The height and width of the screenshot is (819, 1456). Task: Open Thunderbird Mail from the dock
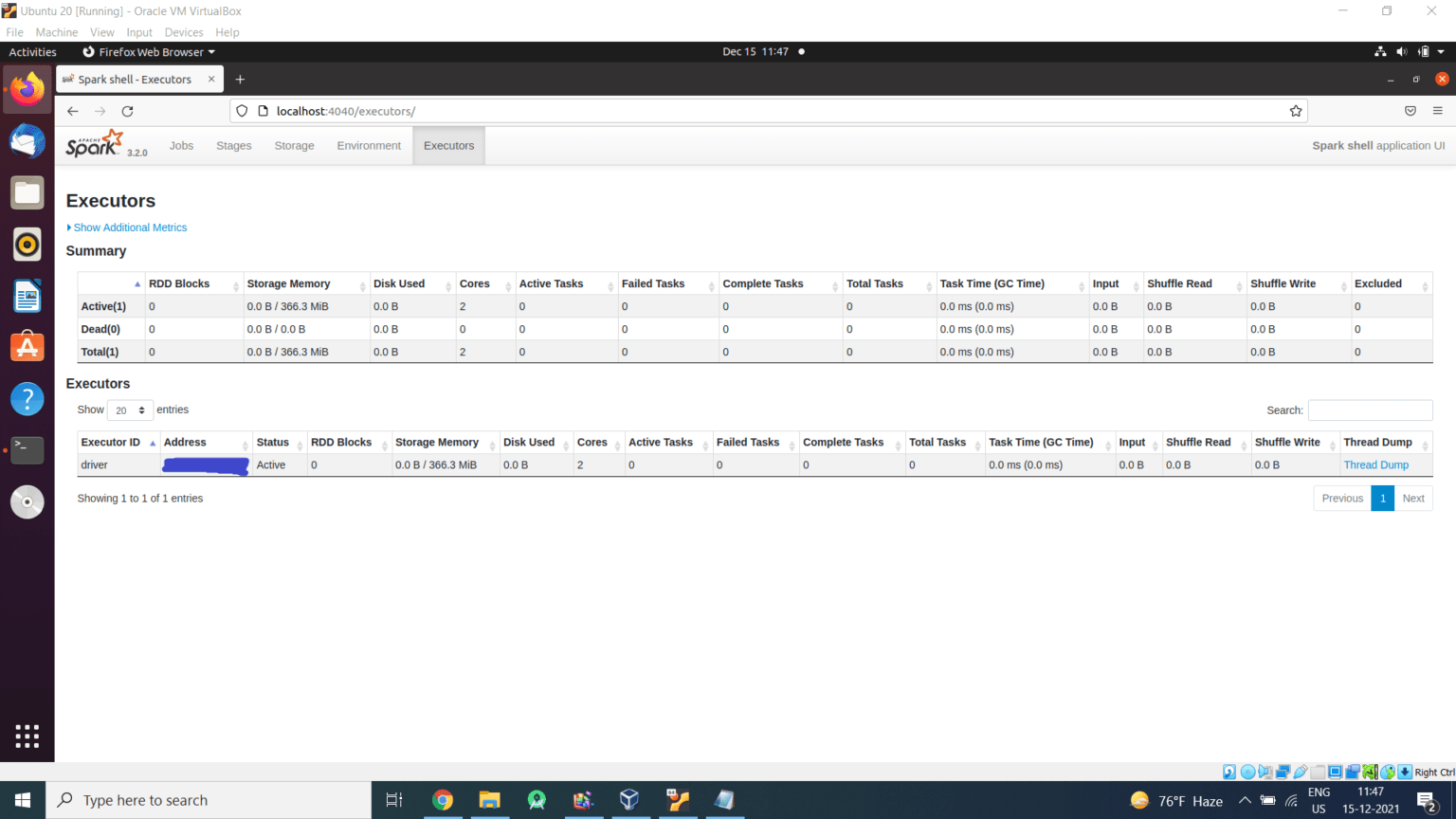pos(27,140)
